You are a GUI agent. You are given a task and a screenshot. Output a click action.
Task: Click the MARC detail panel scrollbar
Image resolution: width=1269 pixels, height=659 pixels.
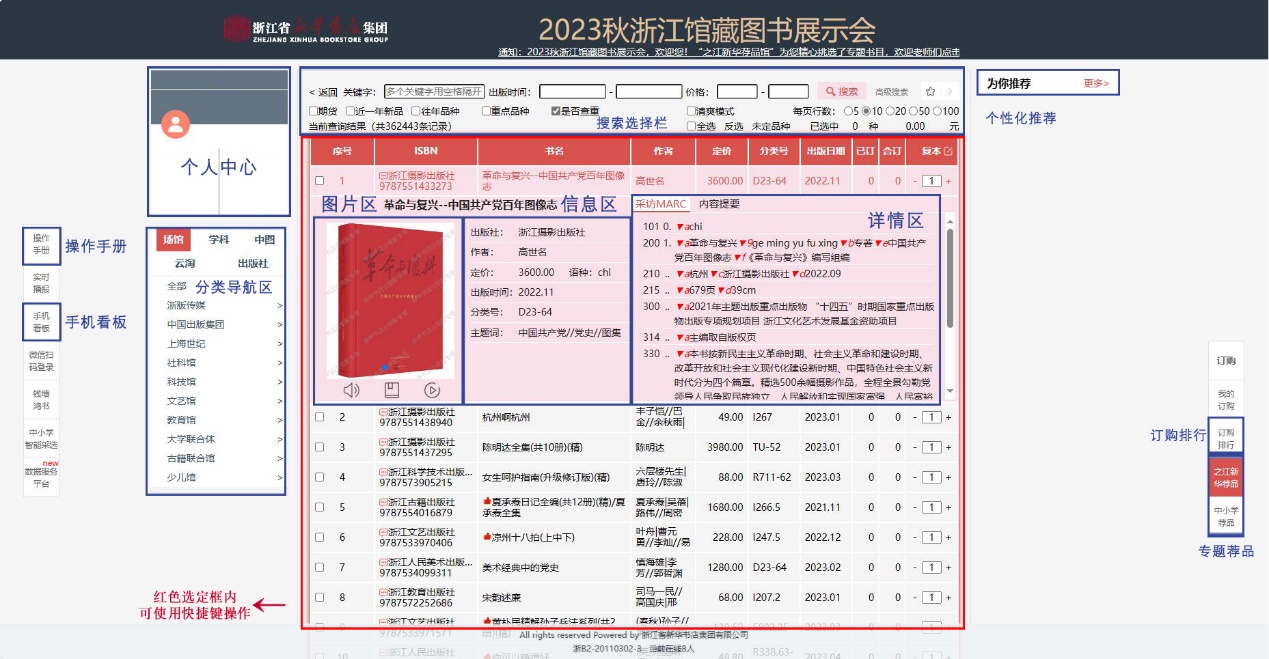(x=949, y=276)
